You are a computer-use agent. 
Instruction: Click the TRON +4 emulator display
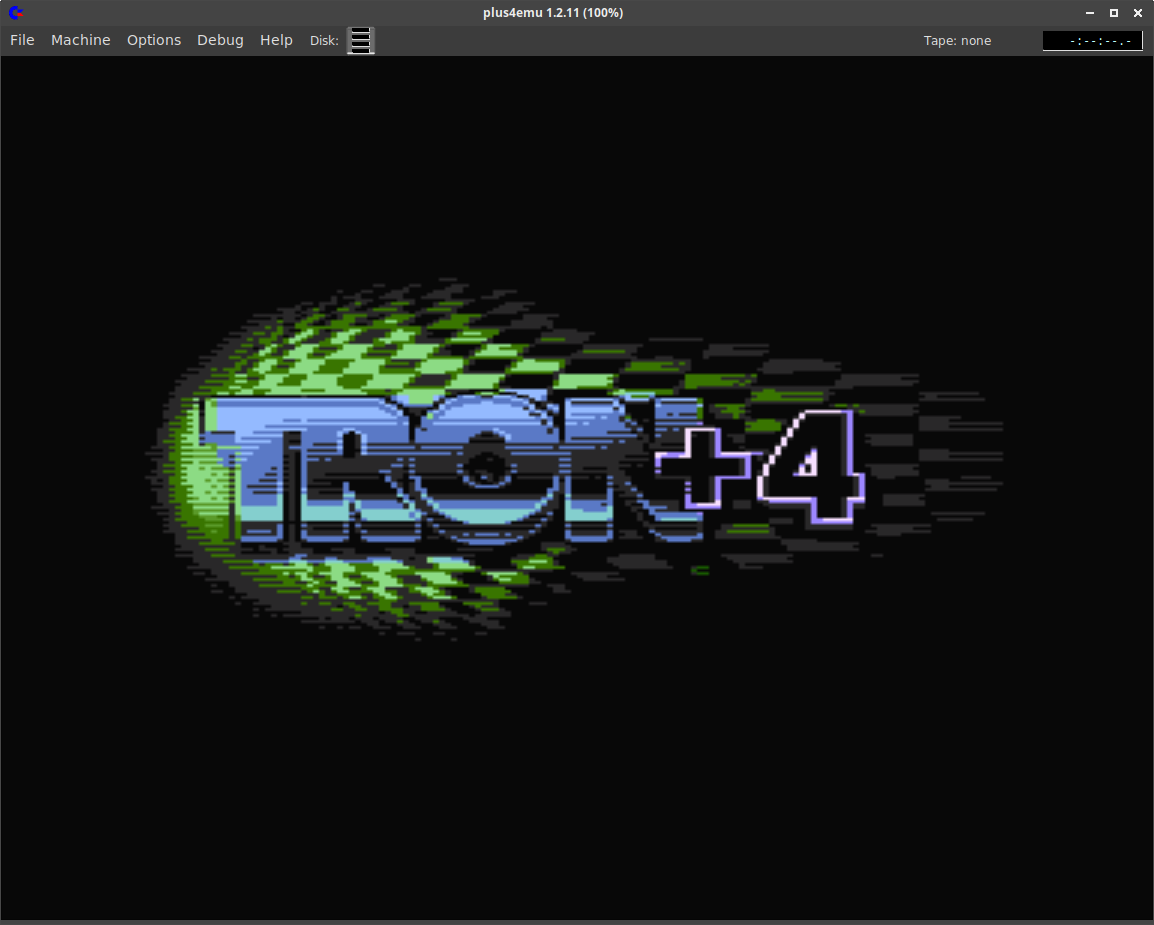click(577, 488)
